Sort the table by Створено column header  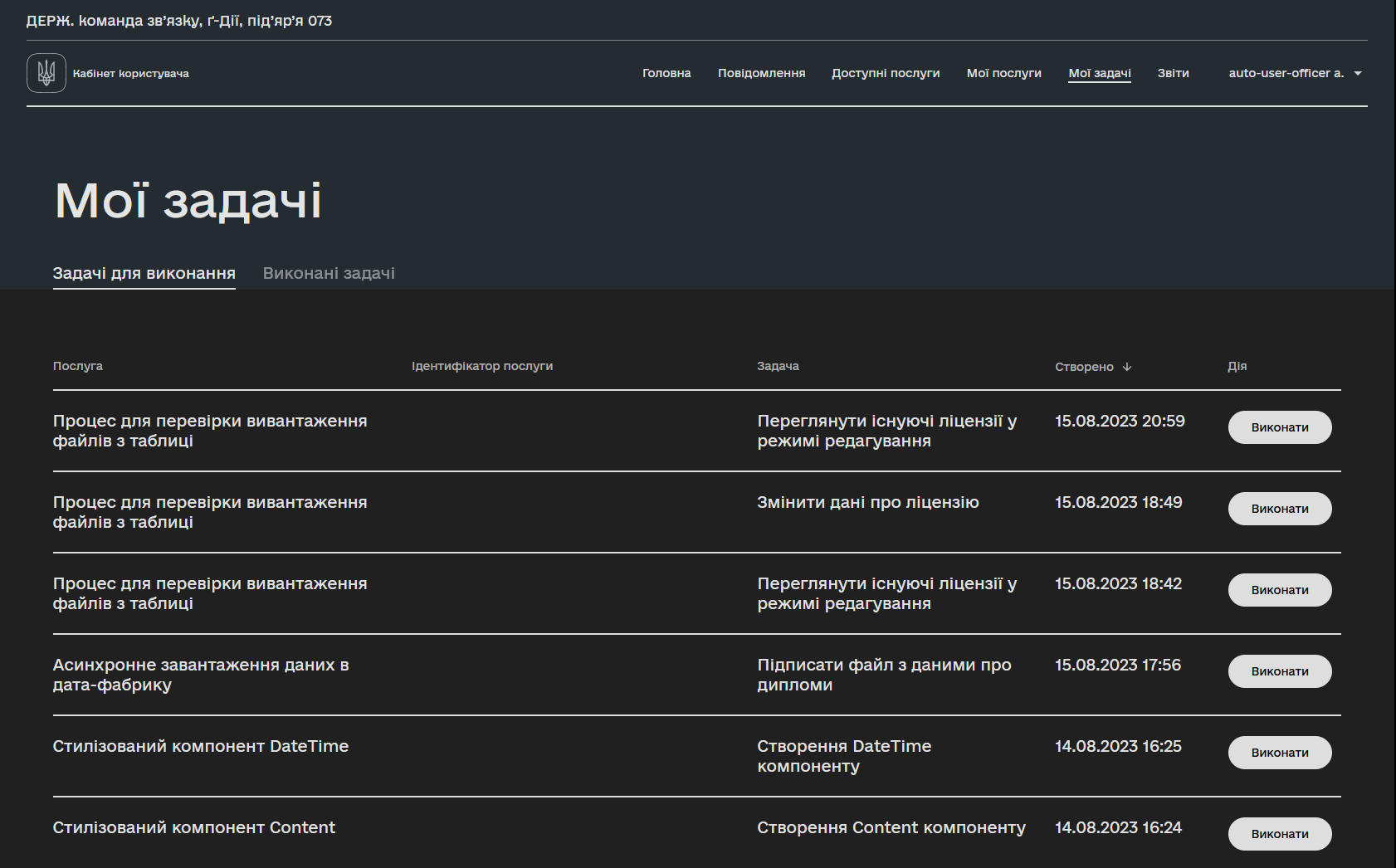(1084, 367)
